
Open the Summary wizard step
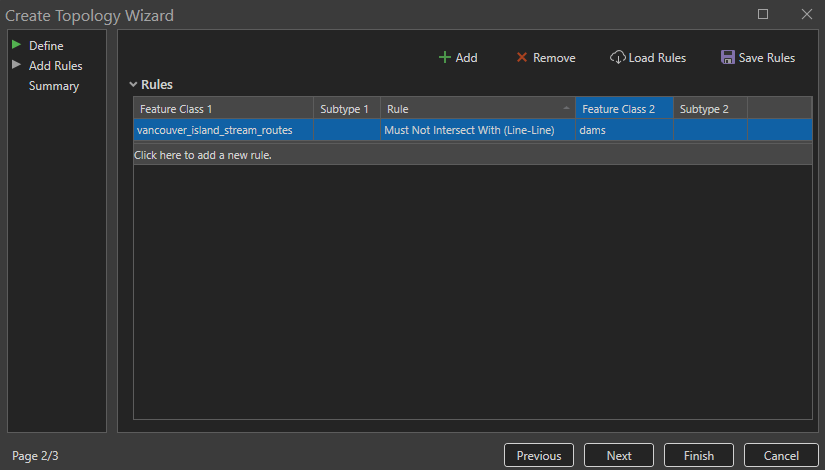[54, 86]
